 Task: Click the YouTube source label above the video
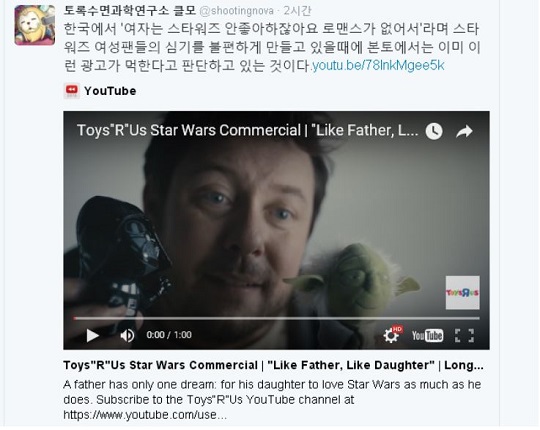(x=110, y=91)
